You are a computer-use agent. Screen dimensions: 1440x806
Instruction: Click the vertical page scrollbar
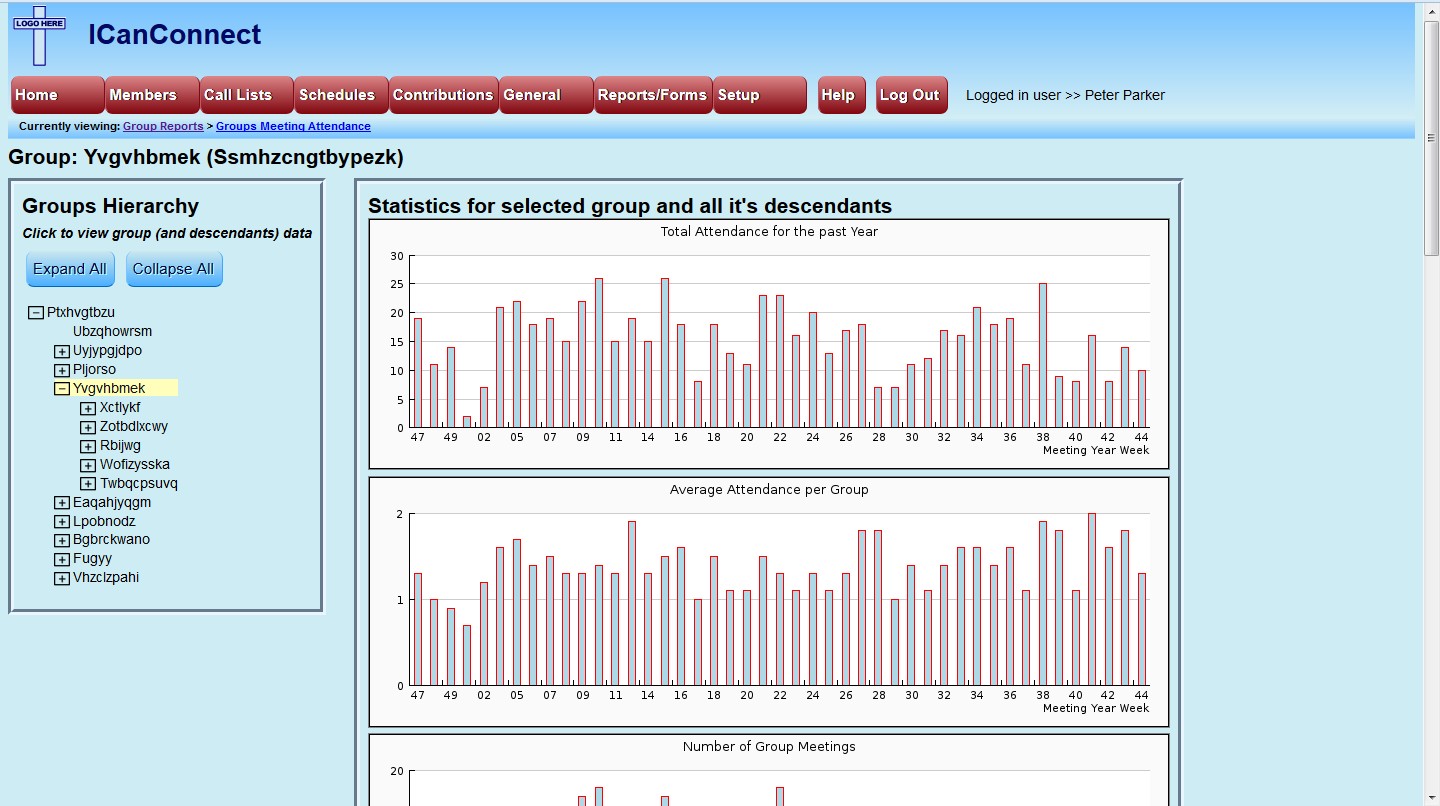pos(1431,403)
